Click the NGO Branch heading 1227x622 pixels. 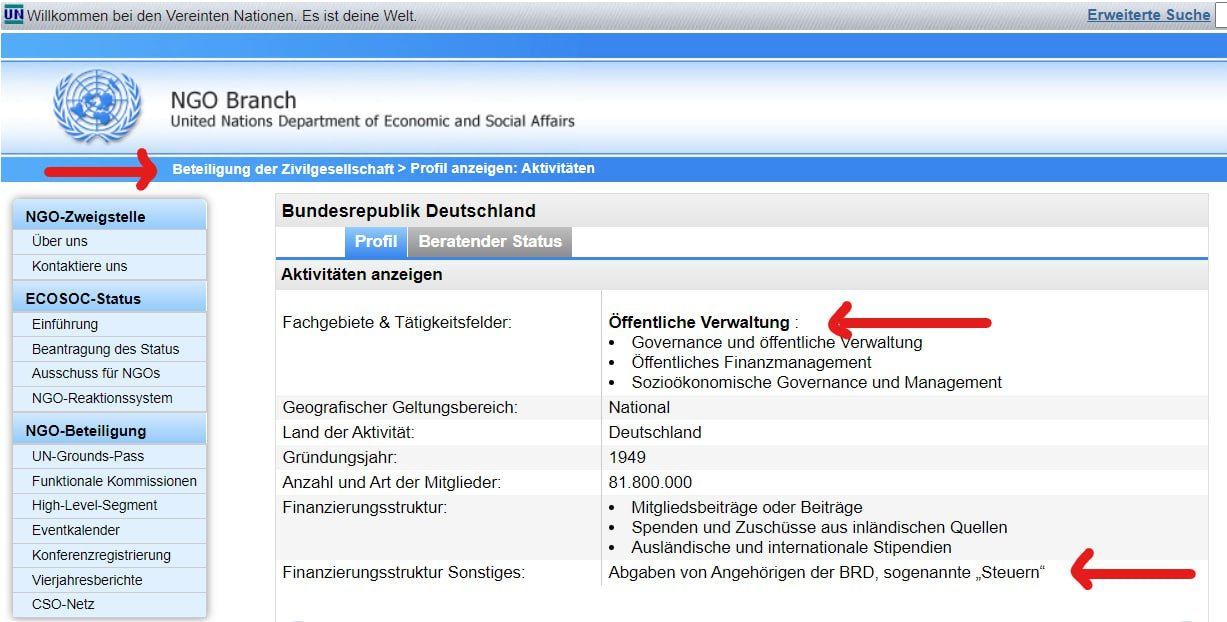coord(233,100)
